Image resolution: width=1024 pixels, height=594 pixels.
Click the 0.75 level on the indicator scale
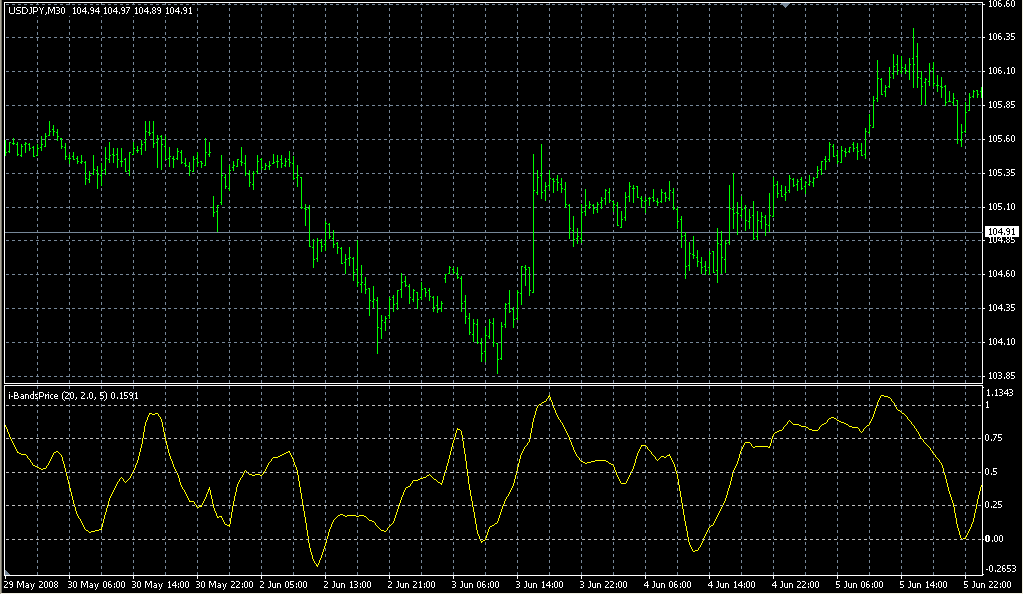pos(992,436)
